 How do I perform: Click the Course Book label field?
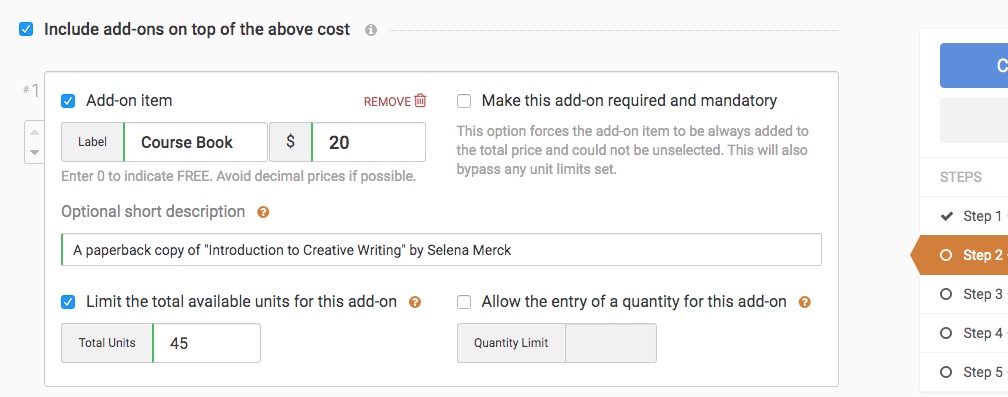195,142
